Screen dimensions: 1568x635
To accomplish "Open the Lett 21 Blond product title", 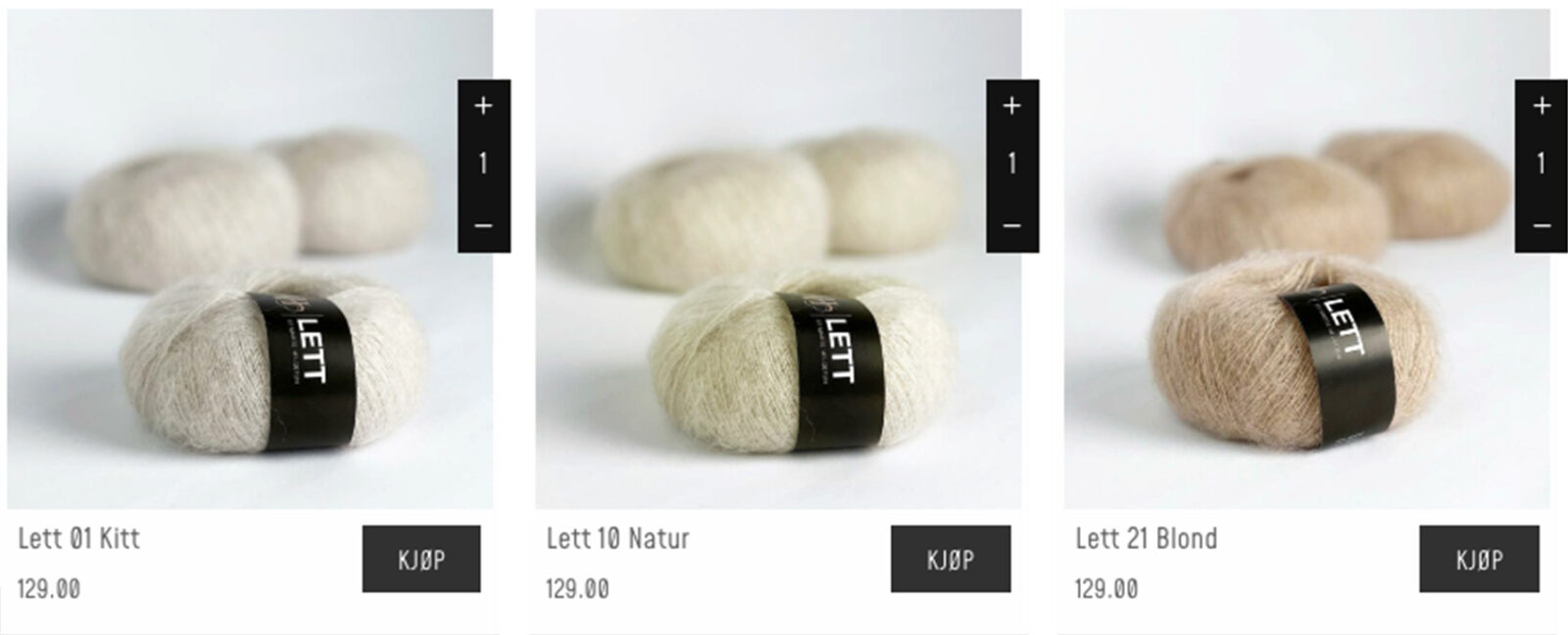I will tap(1146, 538).
